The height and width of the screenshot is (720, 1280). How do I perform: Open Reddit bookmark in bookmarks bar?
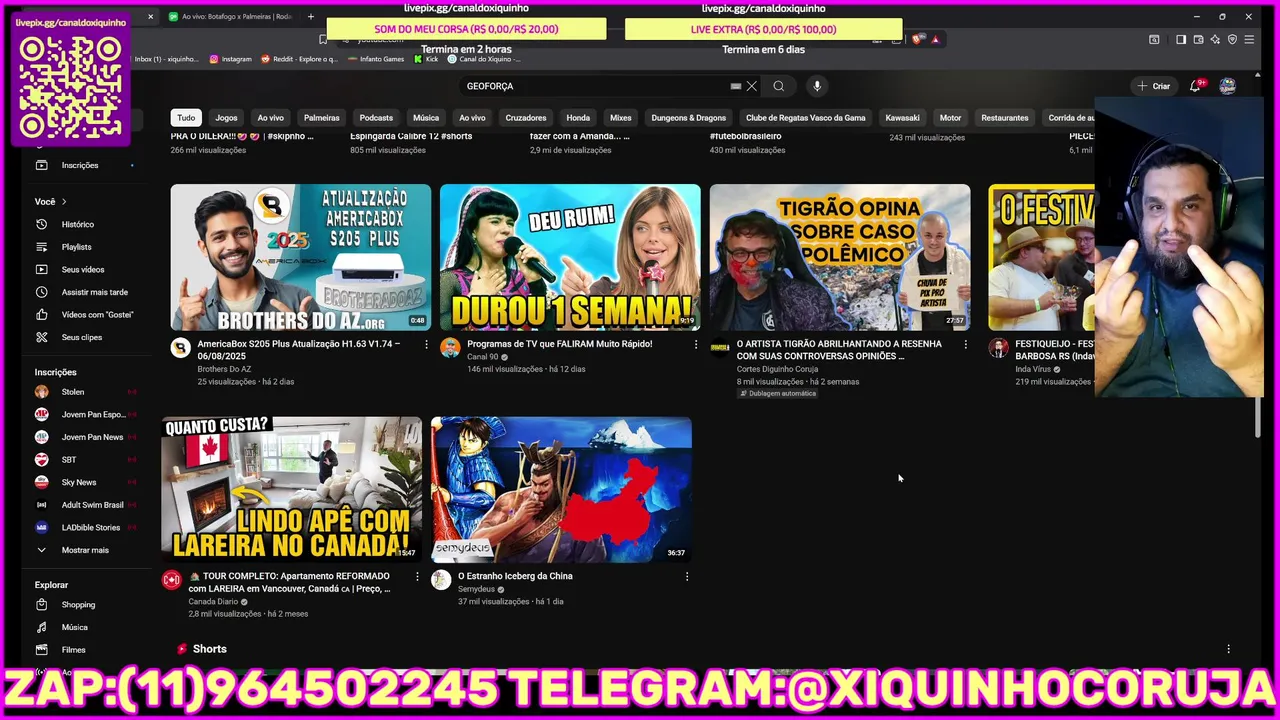click(x=299, y=59)
